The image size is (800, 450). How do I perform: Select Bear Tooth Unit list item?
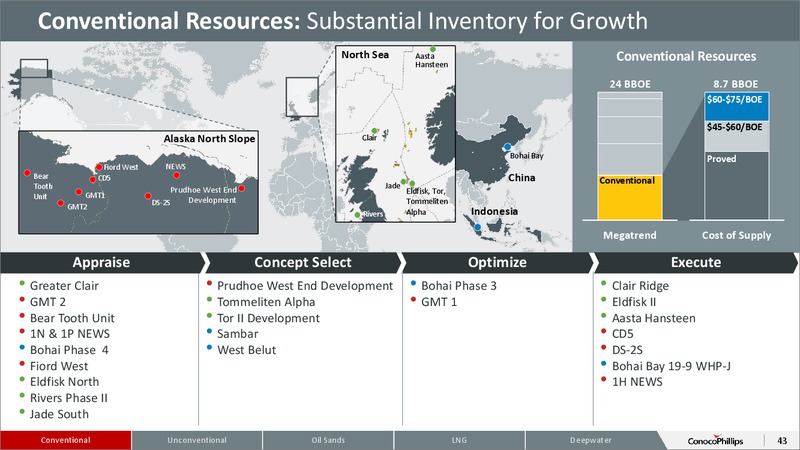72,318
